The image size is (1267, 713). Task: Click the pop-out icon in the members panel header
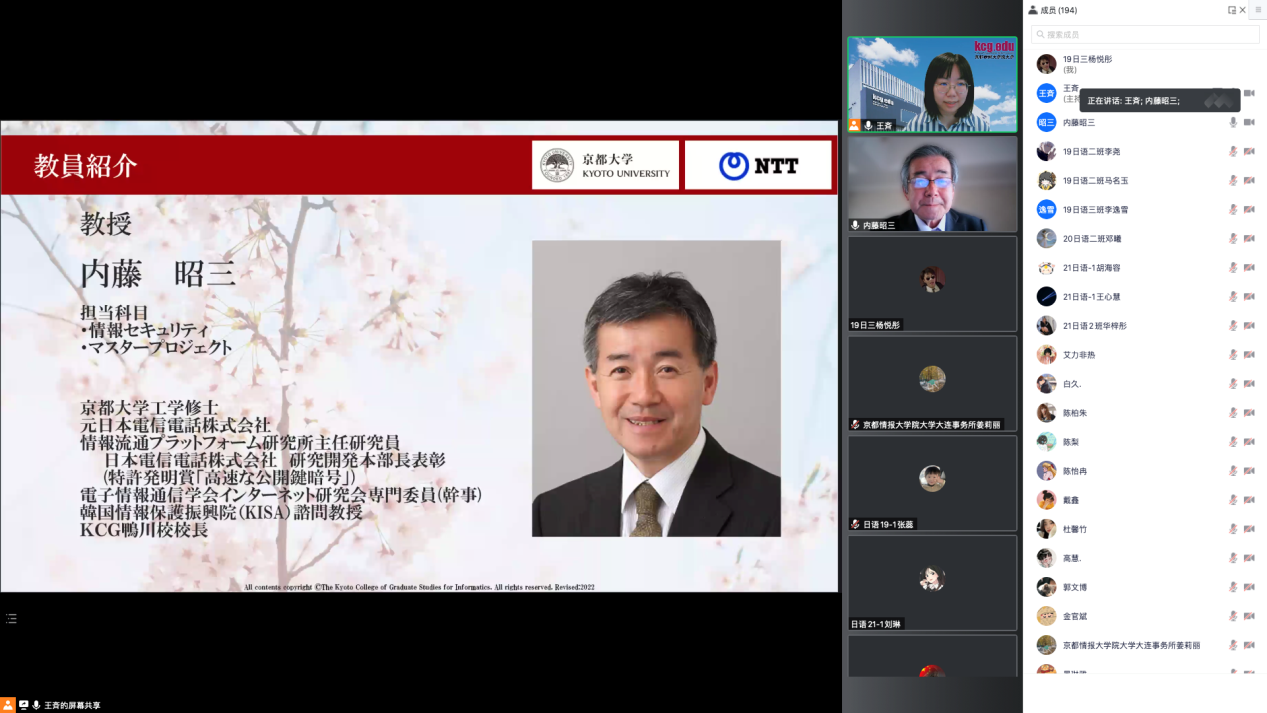[1232, 10]
